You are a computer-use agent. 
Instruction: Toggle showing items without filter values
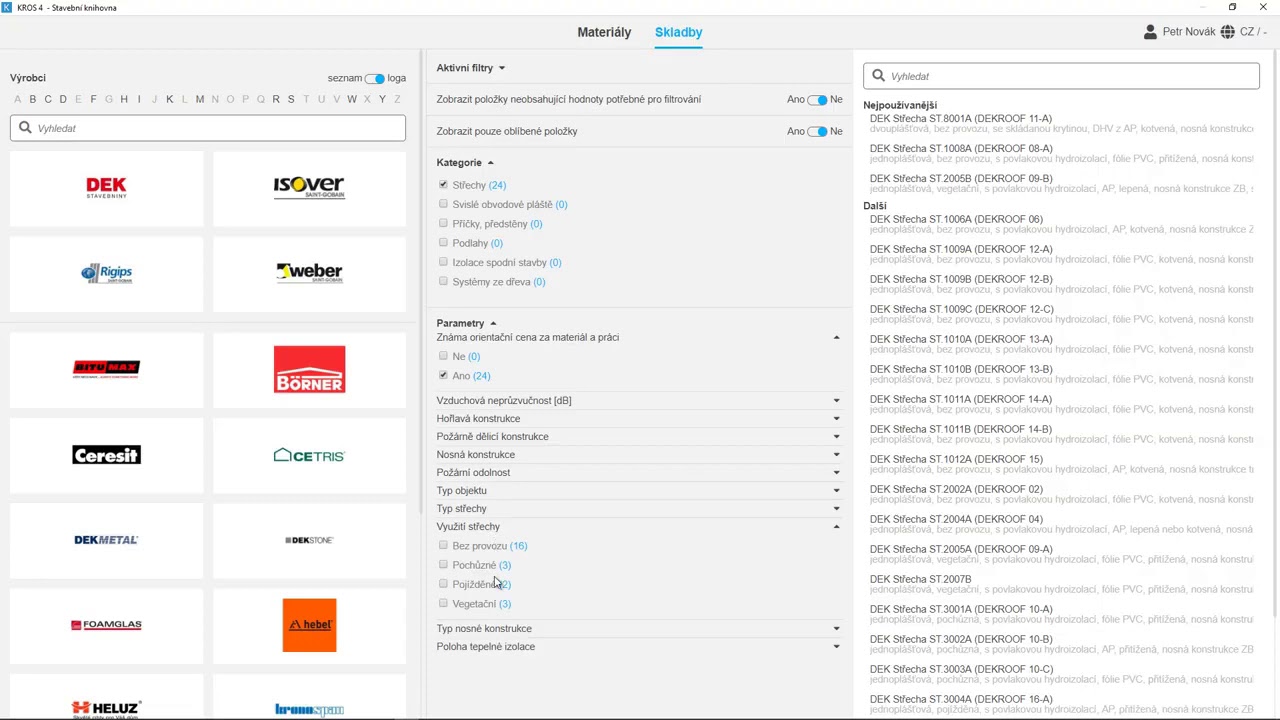click(x=817, y=100)
